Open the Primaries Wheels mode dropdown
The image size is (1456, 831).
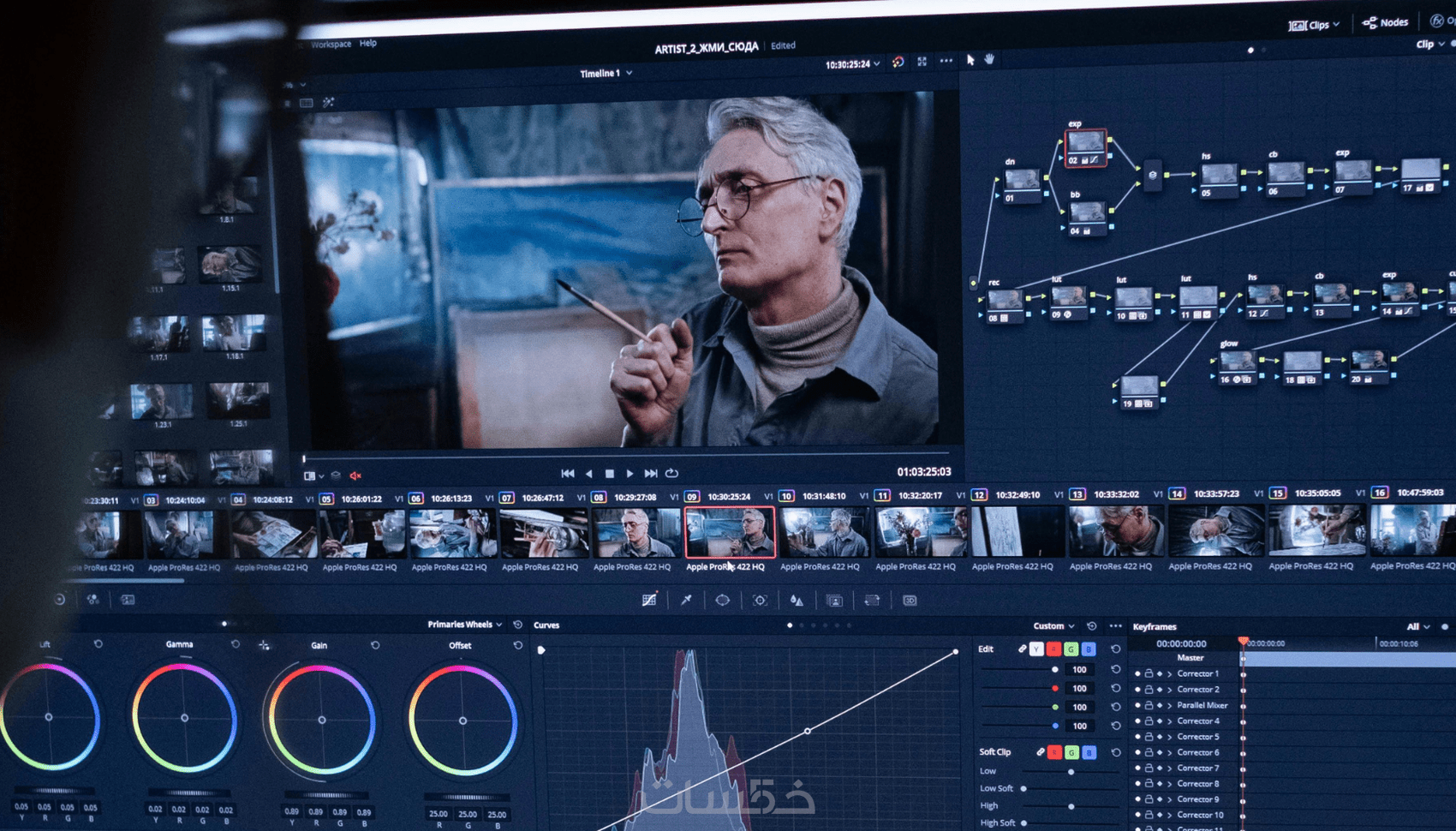click(464, 625)
